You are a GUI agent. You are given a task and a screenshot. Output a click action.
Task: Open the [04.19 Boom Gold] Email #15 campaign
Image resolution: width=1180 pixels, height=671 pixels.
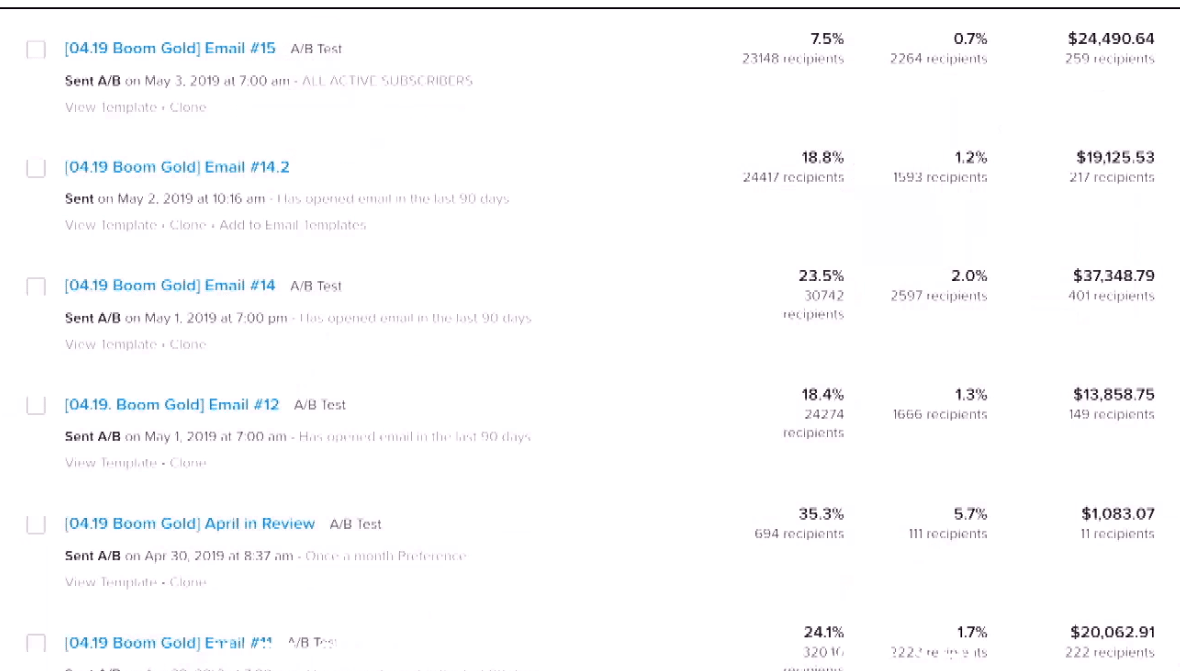[x=170, y=48]
